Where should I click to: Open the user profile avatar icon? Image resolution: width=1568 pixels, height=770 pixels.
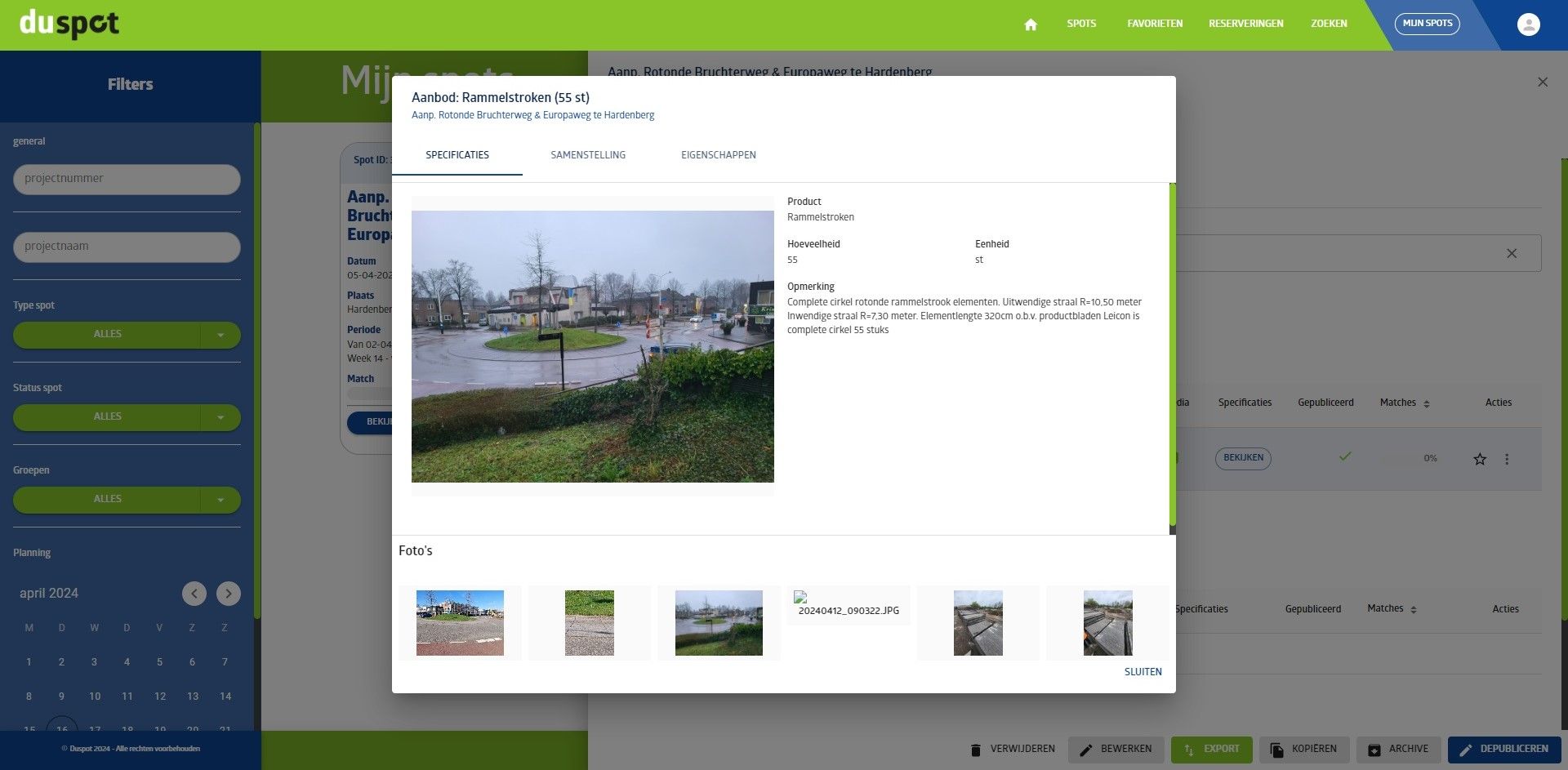coord(1528,24)
